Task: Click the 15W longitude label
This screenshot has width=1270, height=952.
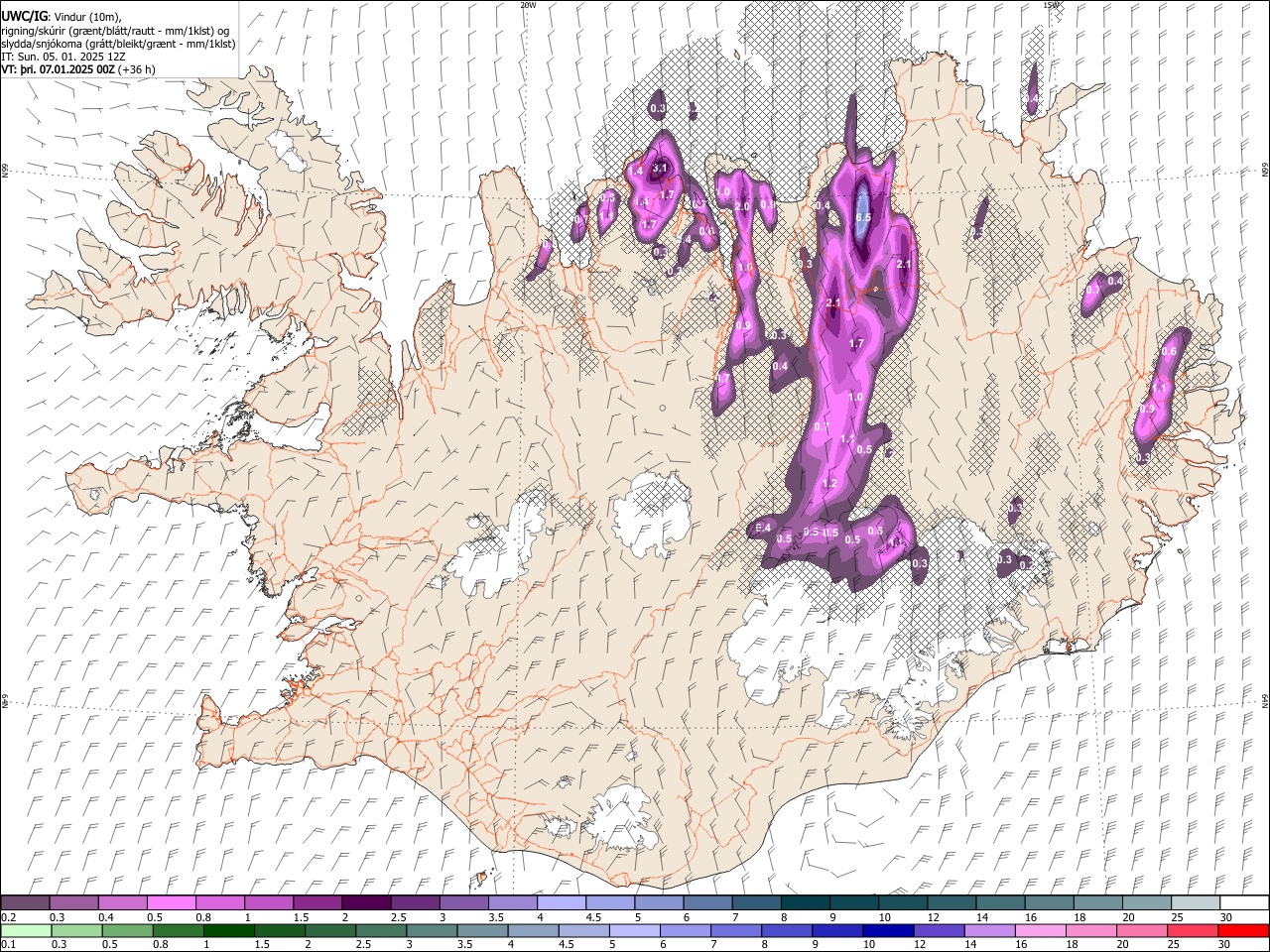Action: click(1051, 4)
